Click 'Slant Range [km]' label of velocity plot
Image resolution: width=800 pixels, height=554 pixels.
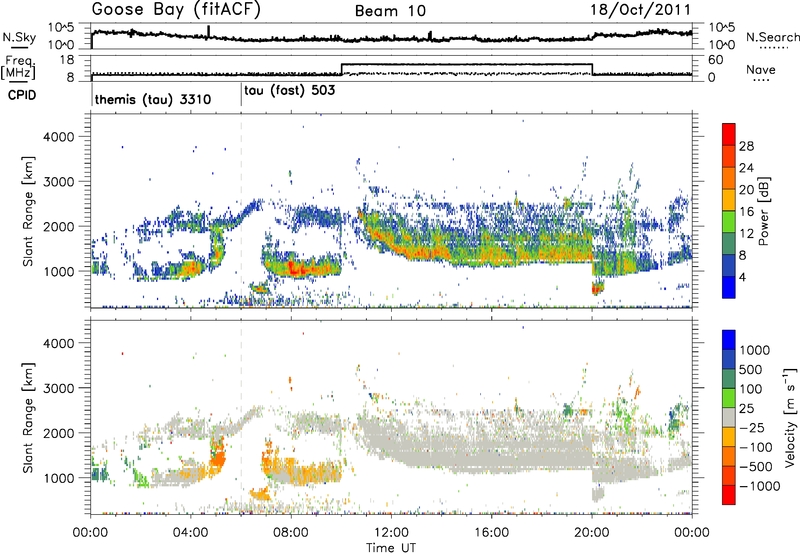pyautogui.click(x=29, y=417)
